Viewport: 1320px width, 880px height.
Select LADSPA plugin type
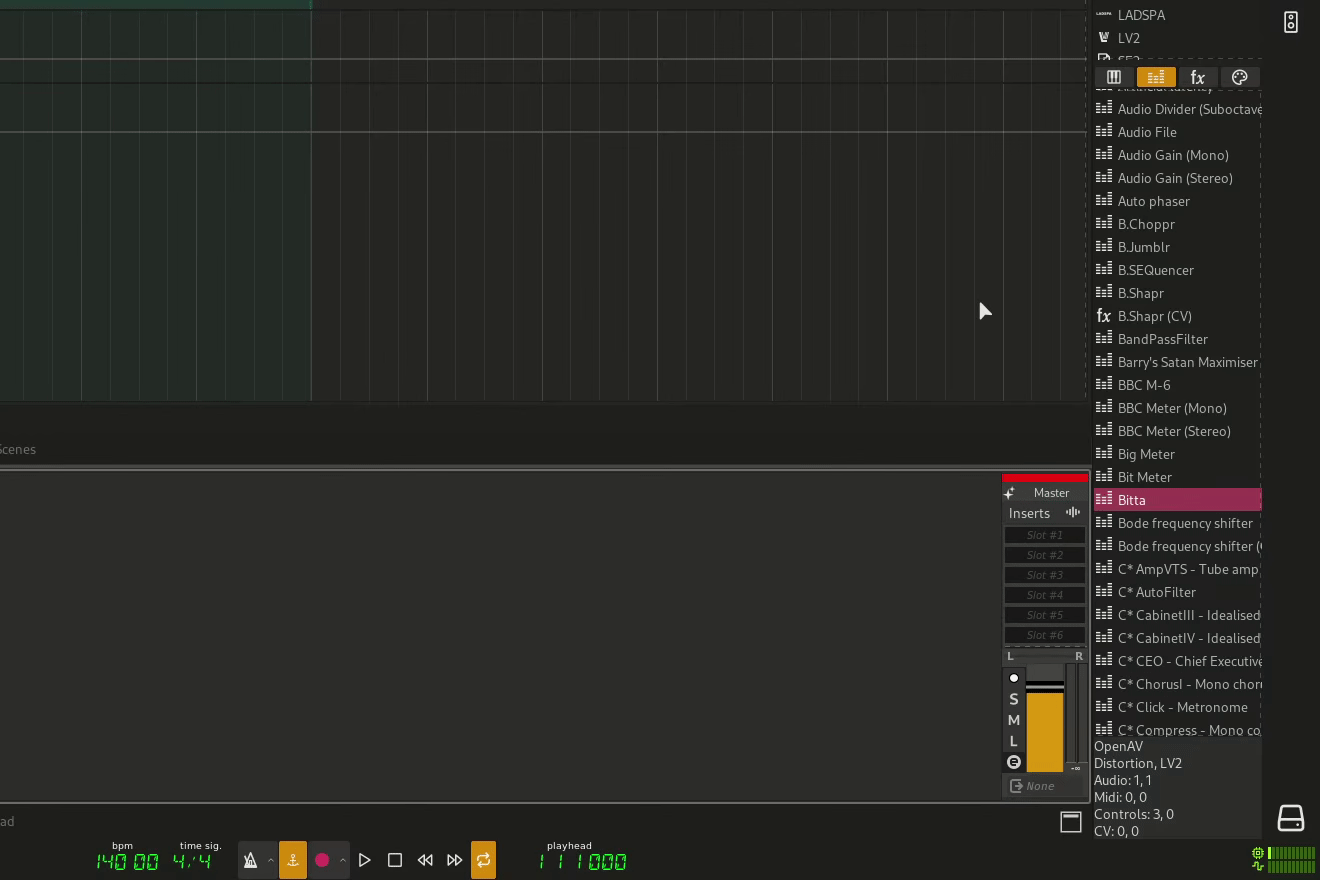[x=1140, y=15]
